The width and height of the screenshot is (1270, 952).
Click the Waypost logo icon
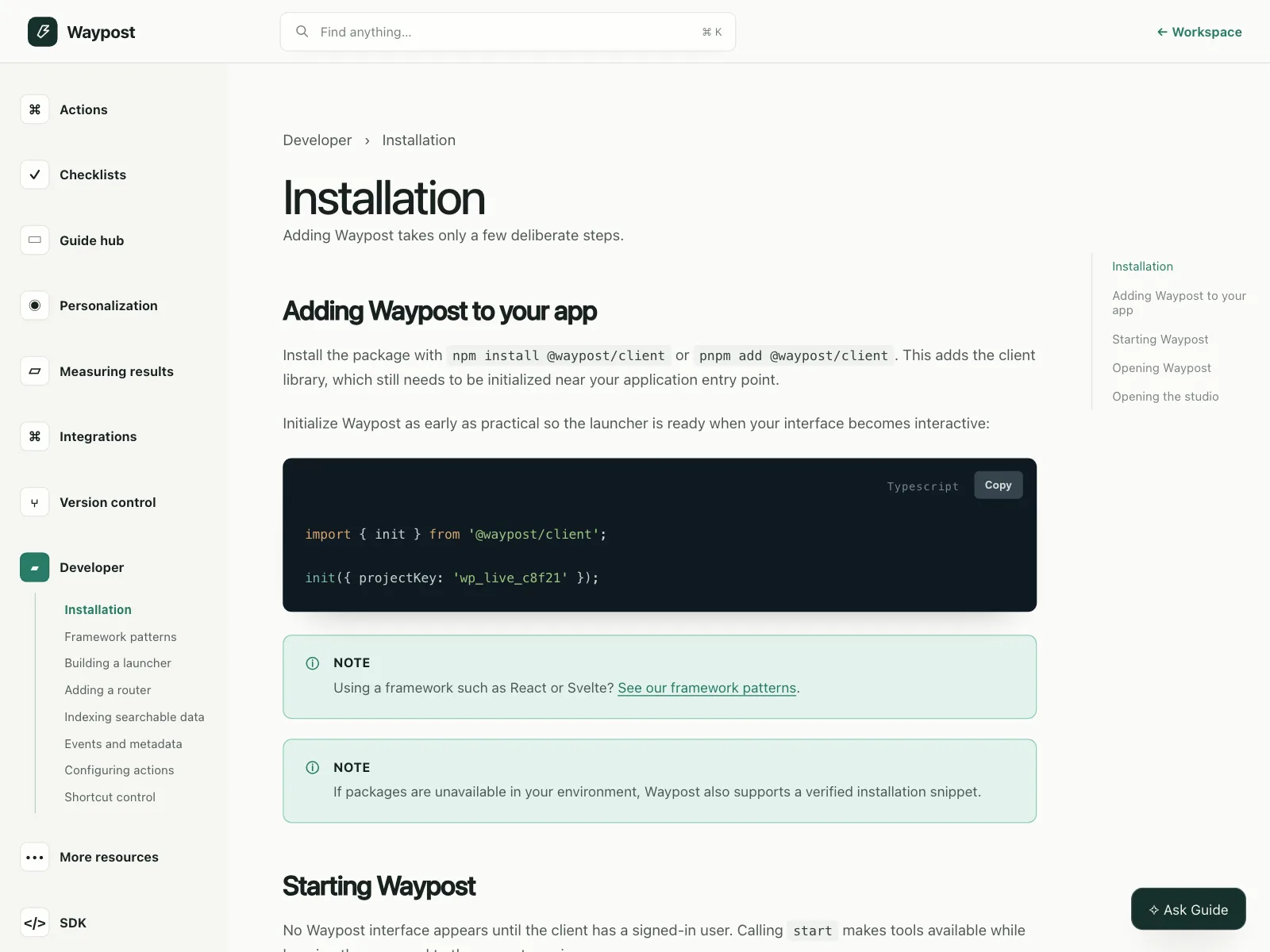click(x=43, y=32)
